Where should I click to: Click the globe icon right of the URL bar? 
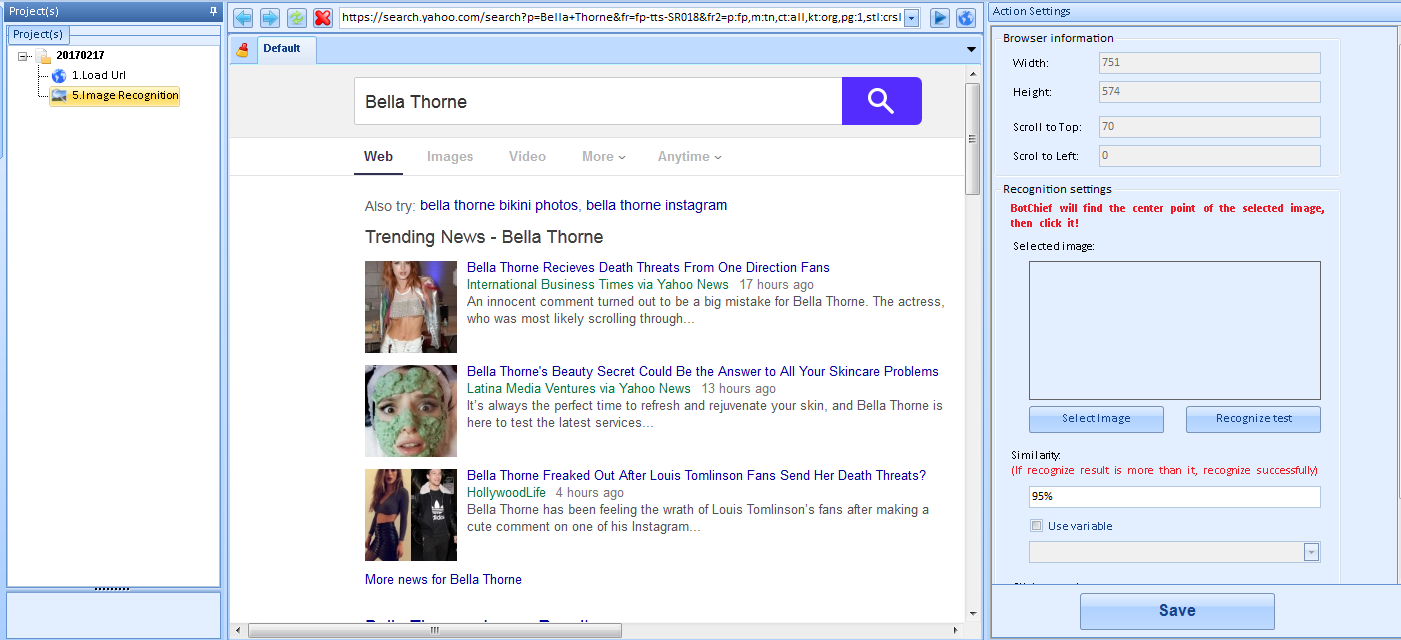click(x=966, y=18)
